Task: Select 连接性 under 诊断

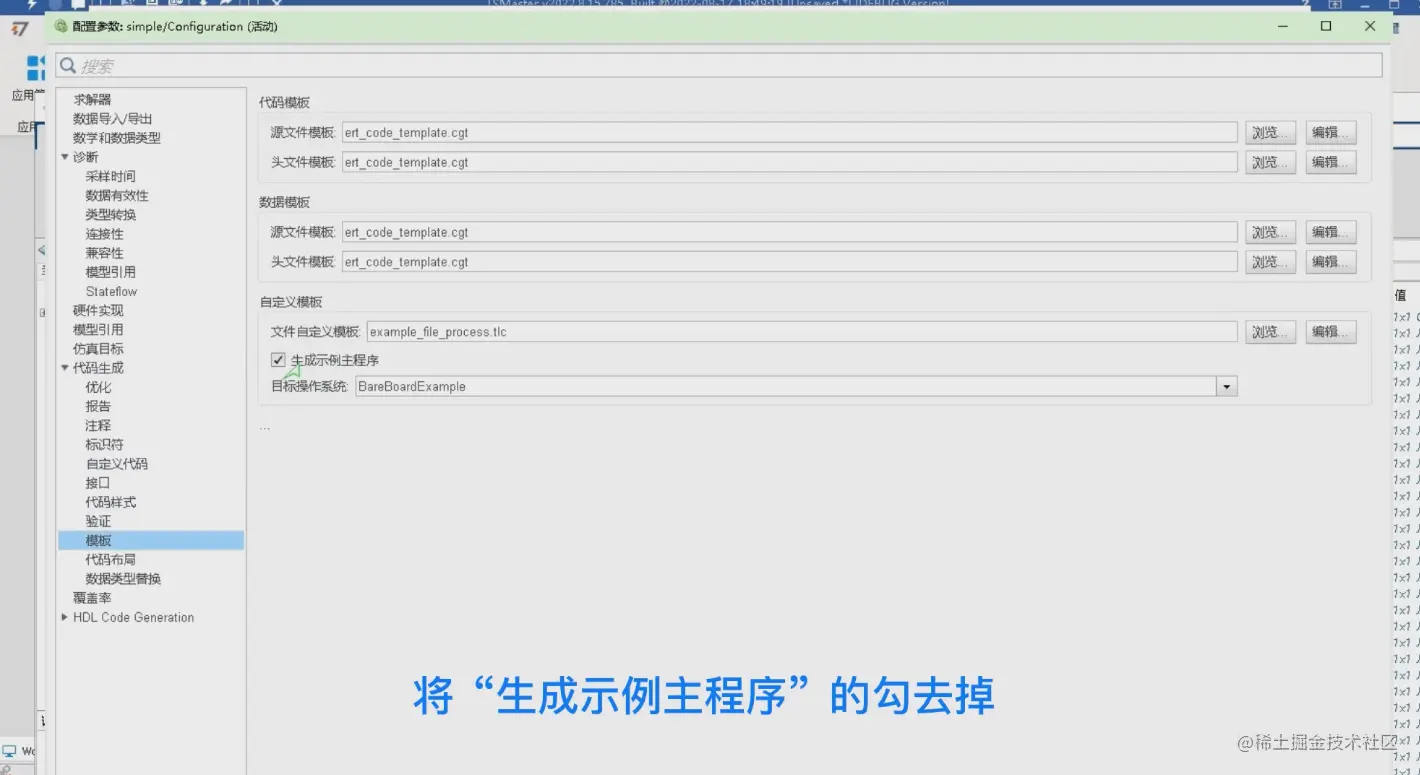Action: pyautogui.click(x=104, y=233)
